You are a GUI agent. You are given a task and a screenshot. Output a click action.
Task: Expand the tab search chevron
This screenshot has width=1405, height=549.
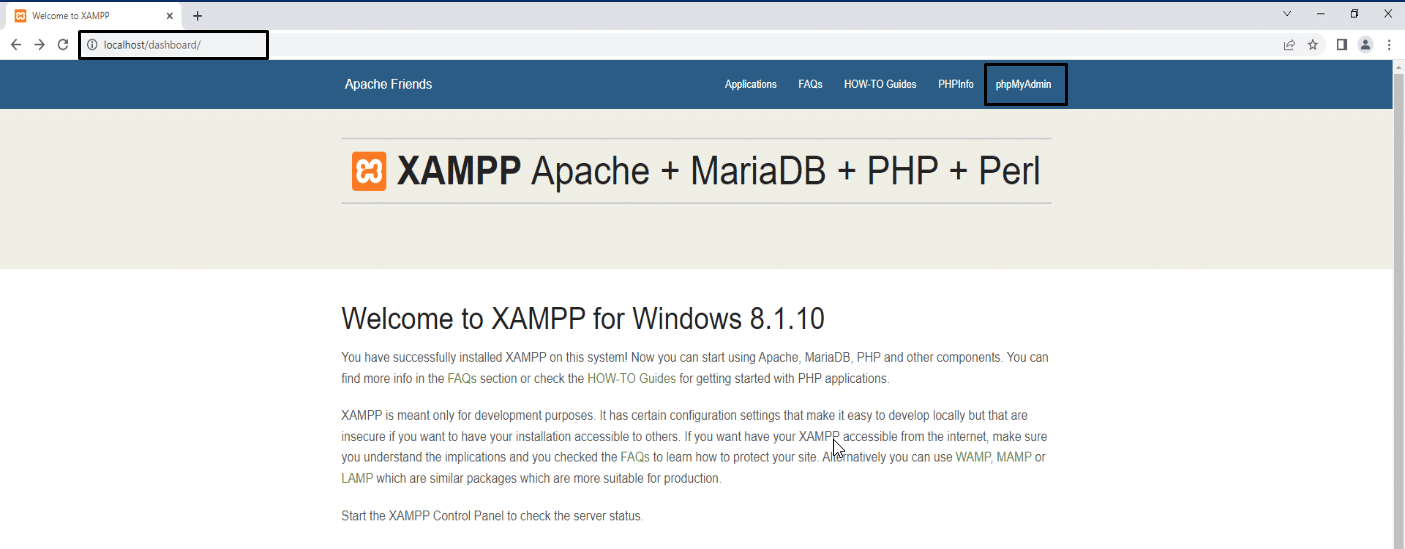[x=1287, y=14]
